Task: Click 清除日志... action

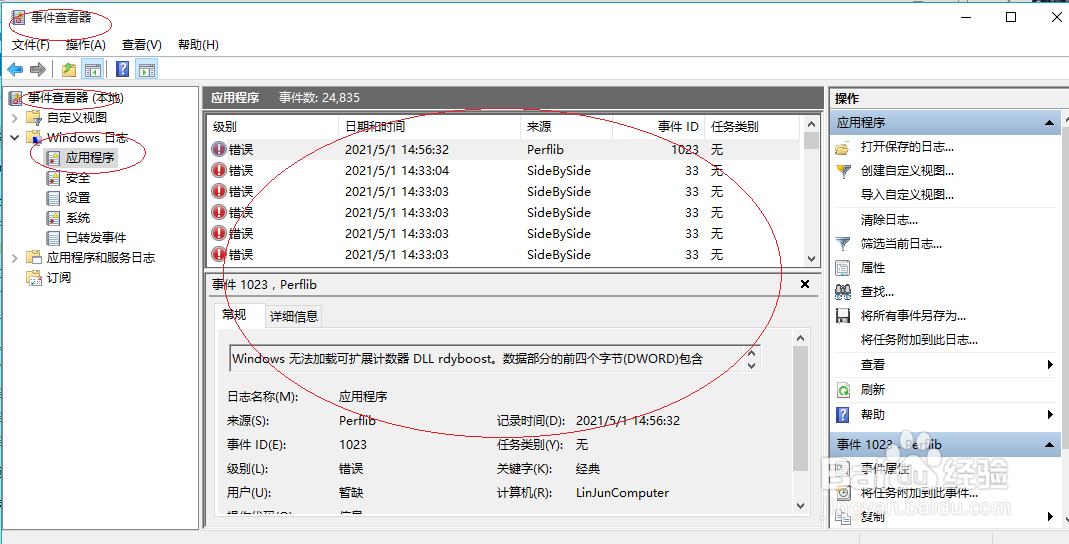Action: [x=889, y=220]
